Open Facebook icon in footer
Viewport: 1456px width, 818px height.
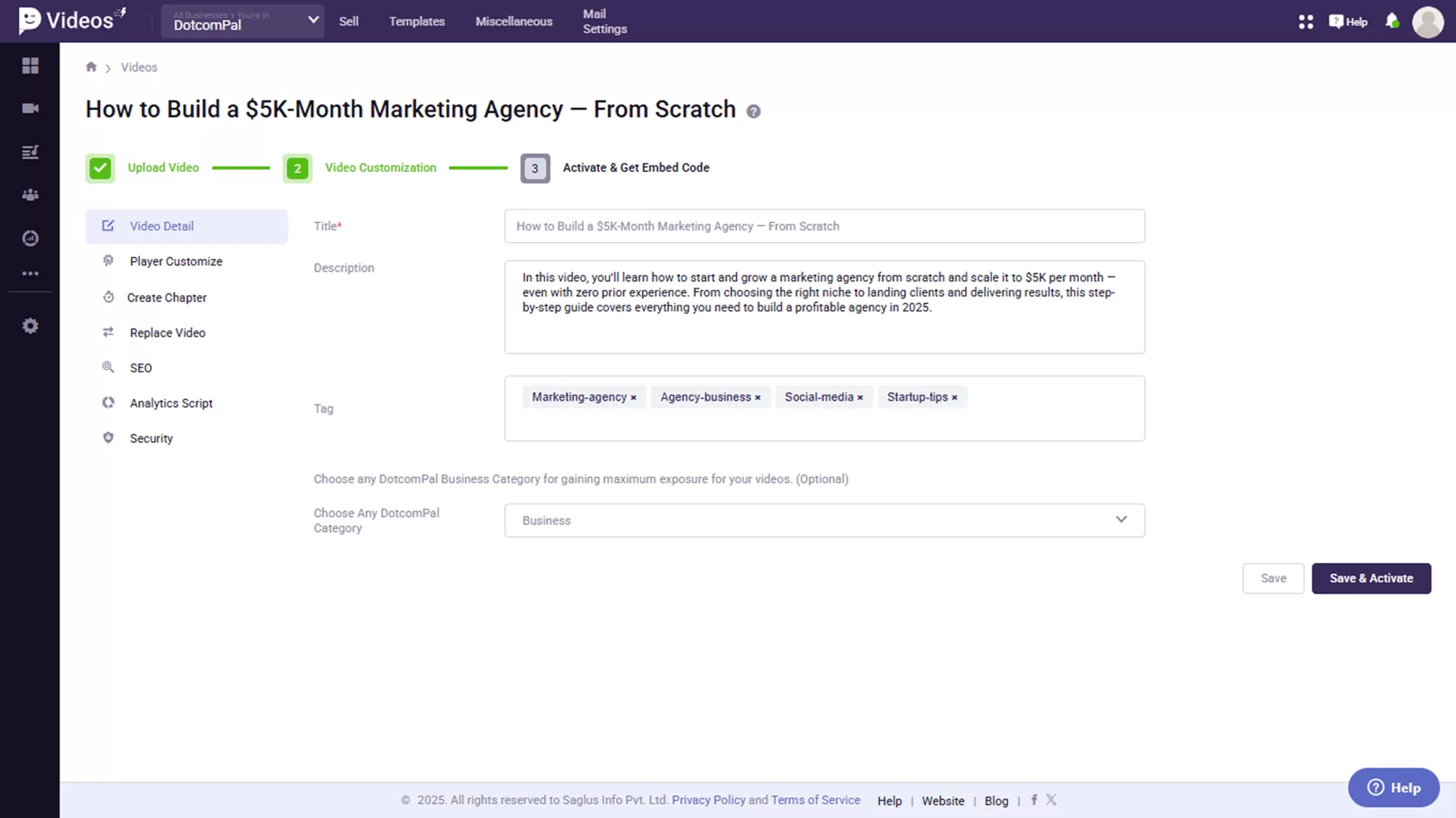[x=1034, y=800]
